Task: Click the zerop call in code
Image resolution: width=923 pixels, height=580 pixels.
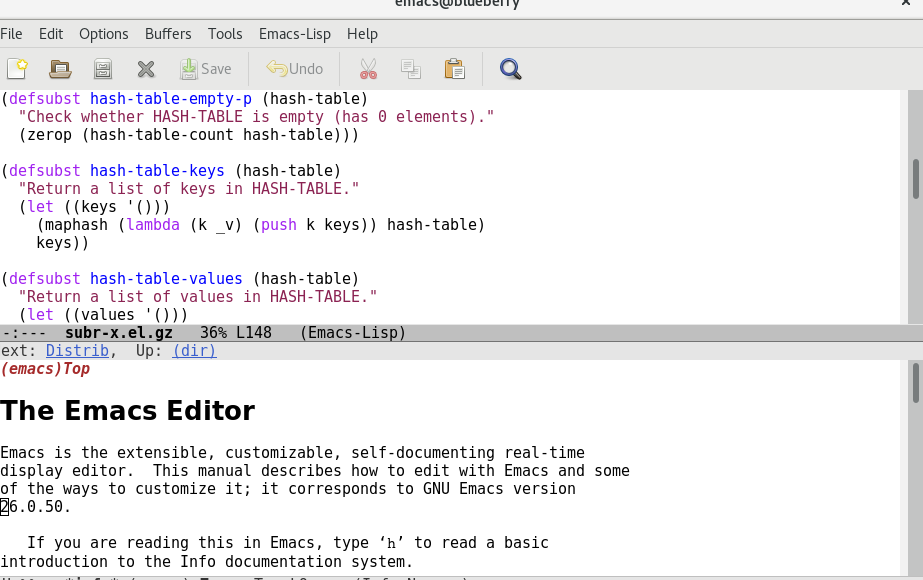Action: (49, 135)
